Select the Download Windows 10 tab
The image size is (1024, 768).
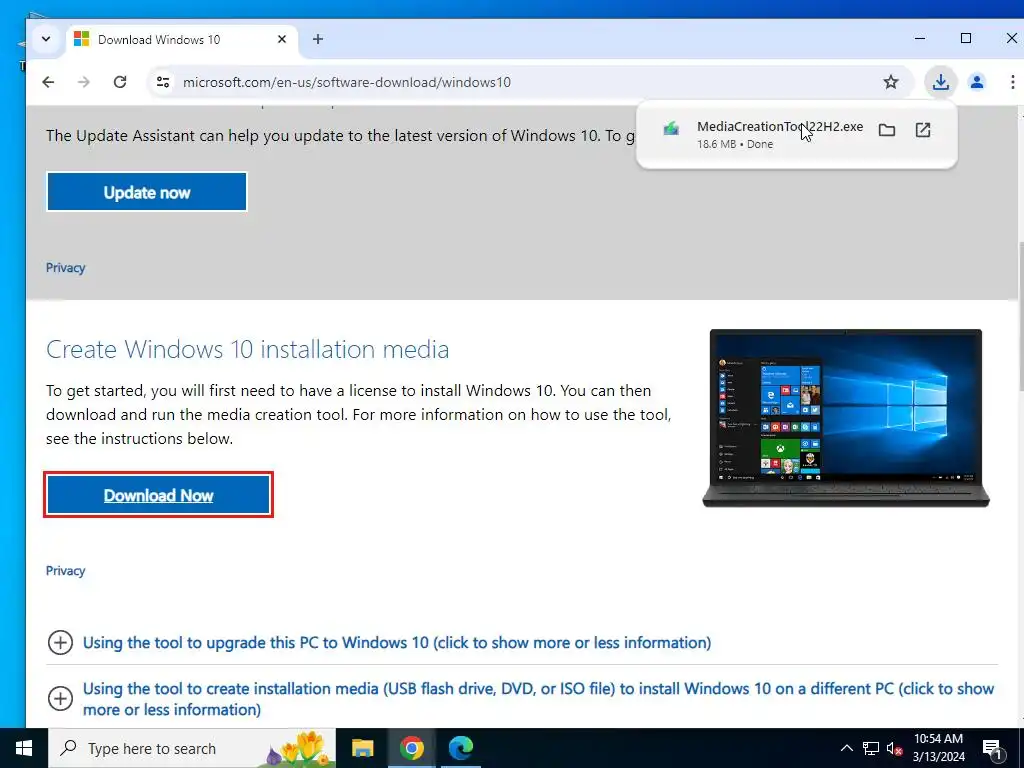pos(181,40)
